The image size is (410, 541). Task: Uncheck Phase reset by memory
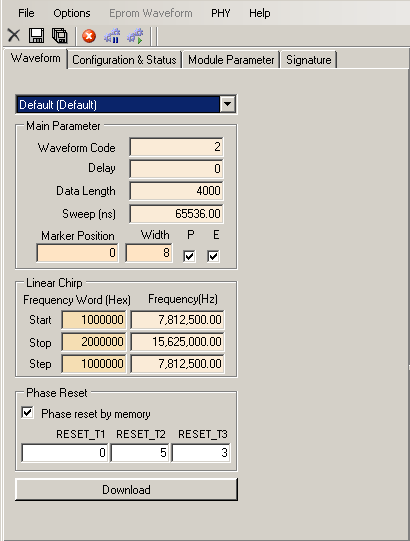tap(27, 413)
